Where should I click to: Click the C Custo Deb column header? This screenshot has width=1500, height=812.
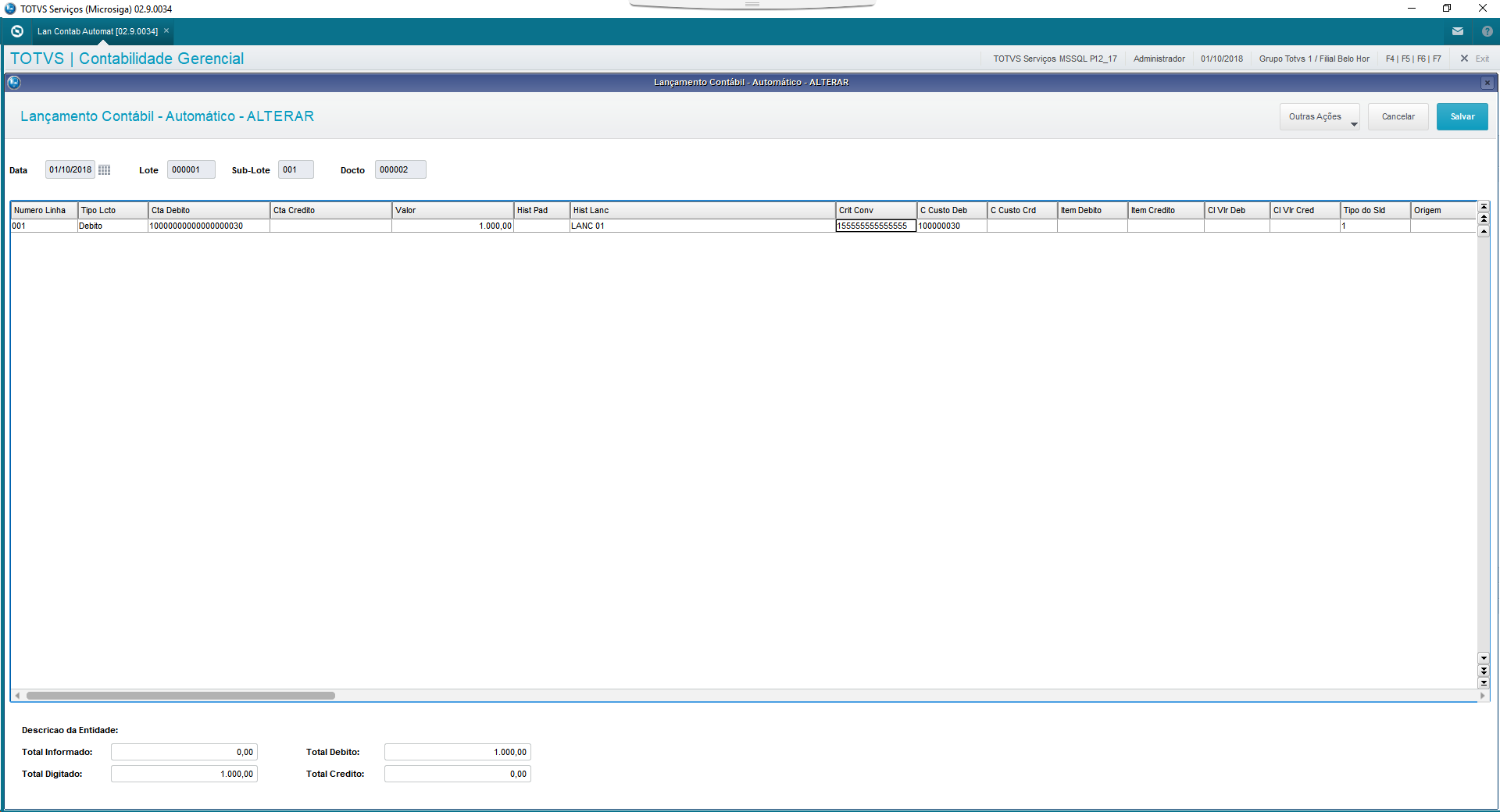(952, 211)
